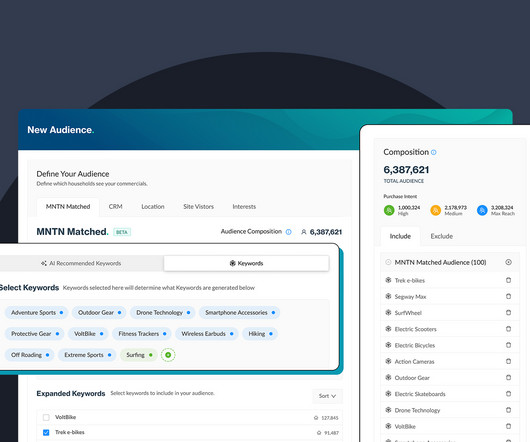Open the Location tab
530x442 pixels.
153,207
